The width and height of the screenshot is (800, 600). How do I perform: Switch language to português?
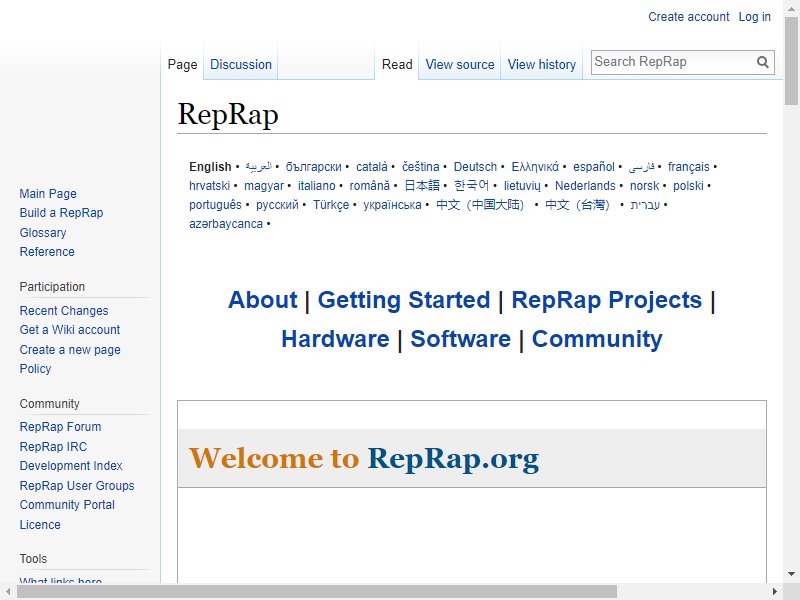coord(215,205)
